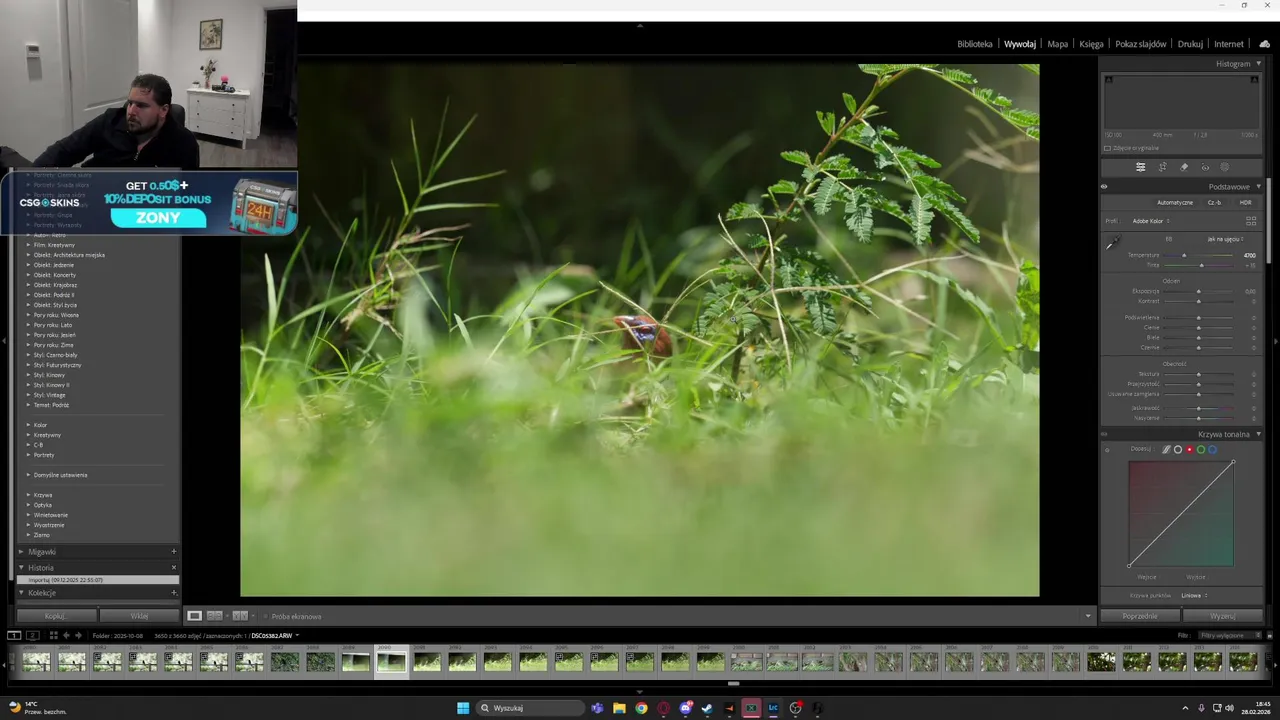Toggle shadow clipping indicator in histogram
Screen dimensions: 1280x720
(1108, 80)
